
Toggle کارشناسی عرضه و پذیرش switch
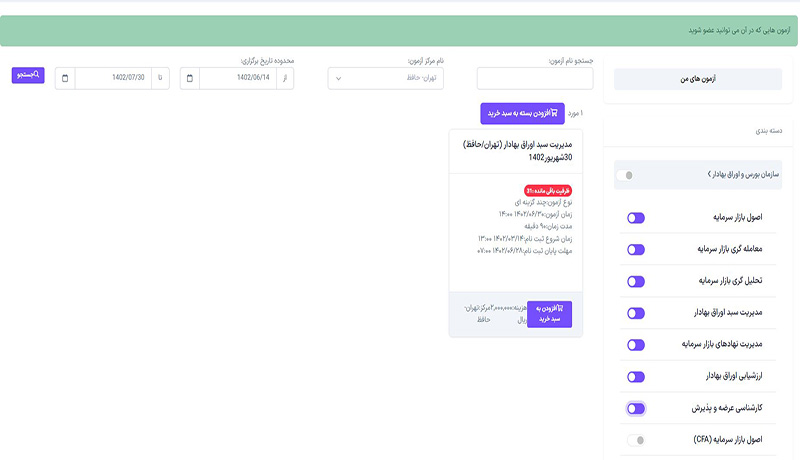[636, 408]
